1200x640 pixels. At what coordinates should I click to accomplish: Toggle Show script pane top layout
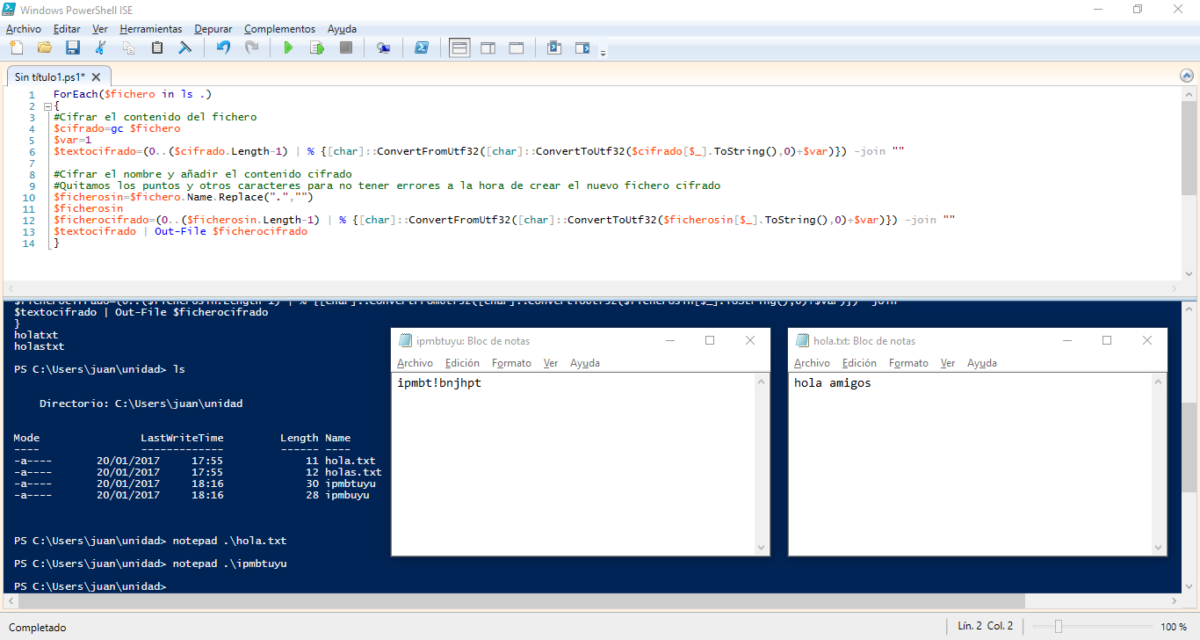pos(459,47)
